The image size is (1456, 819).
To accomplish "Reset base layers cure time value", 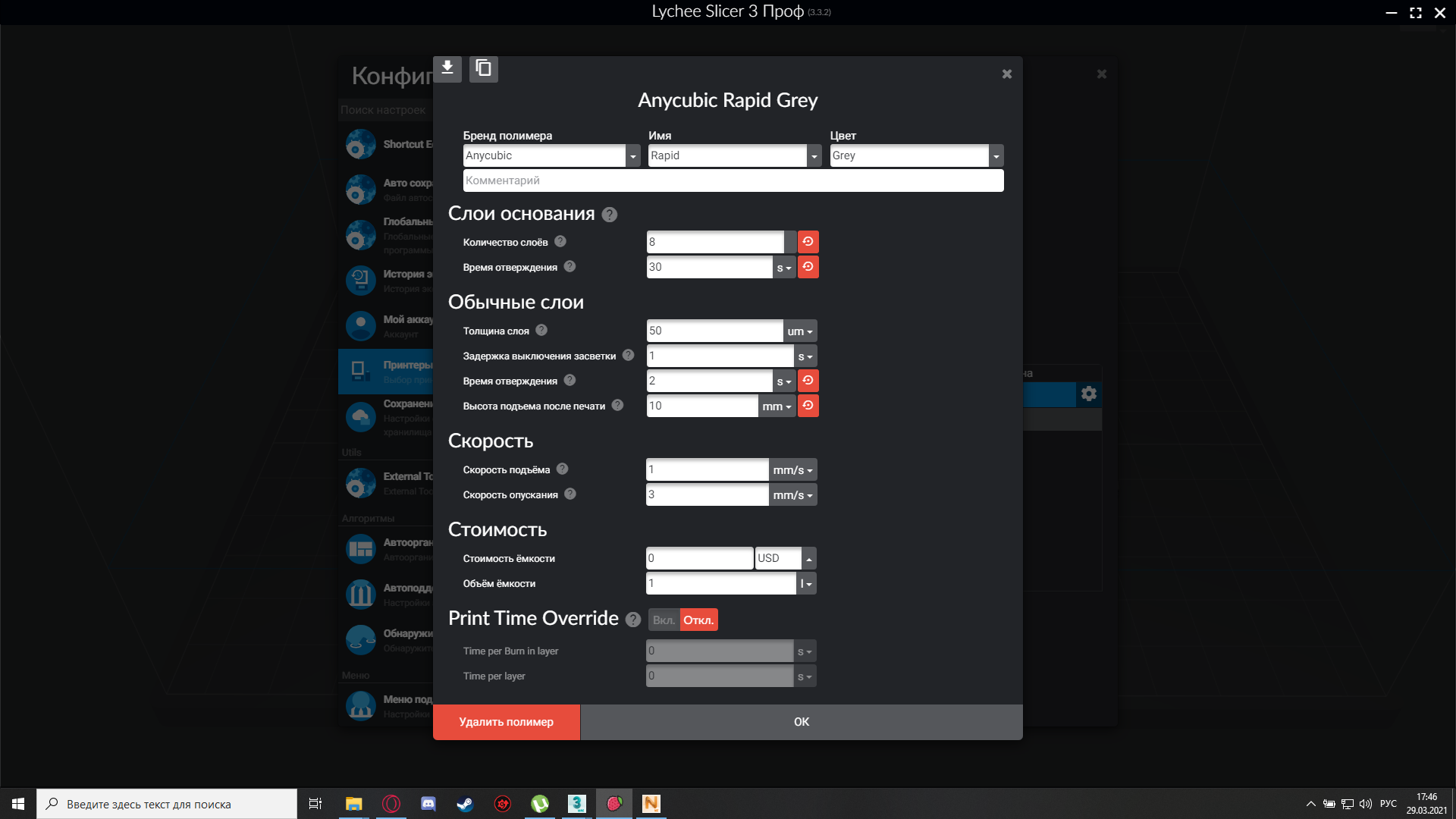I will (808, 267).
